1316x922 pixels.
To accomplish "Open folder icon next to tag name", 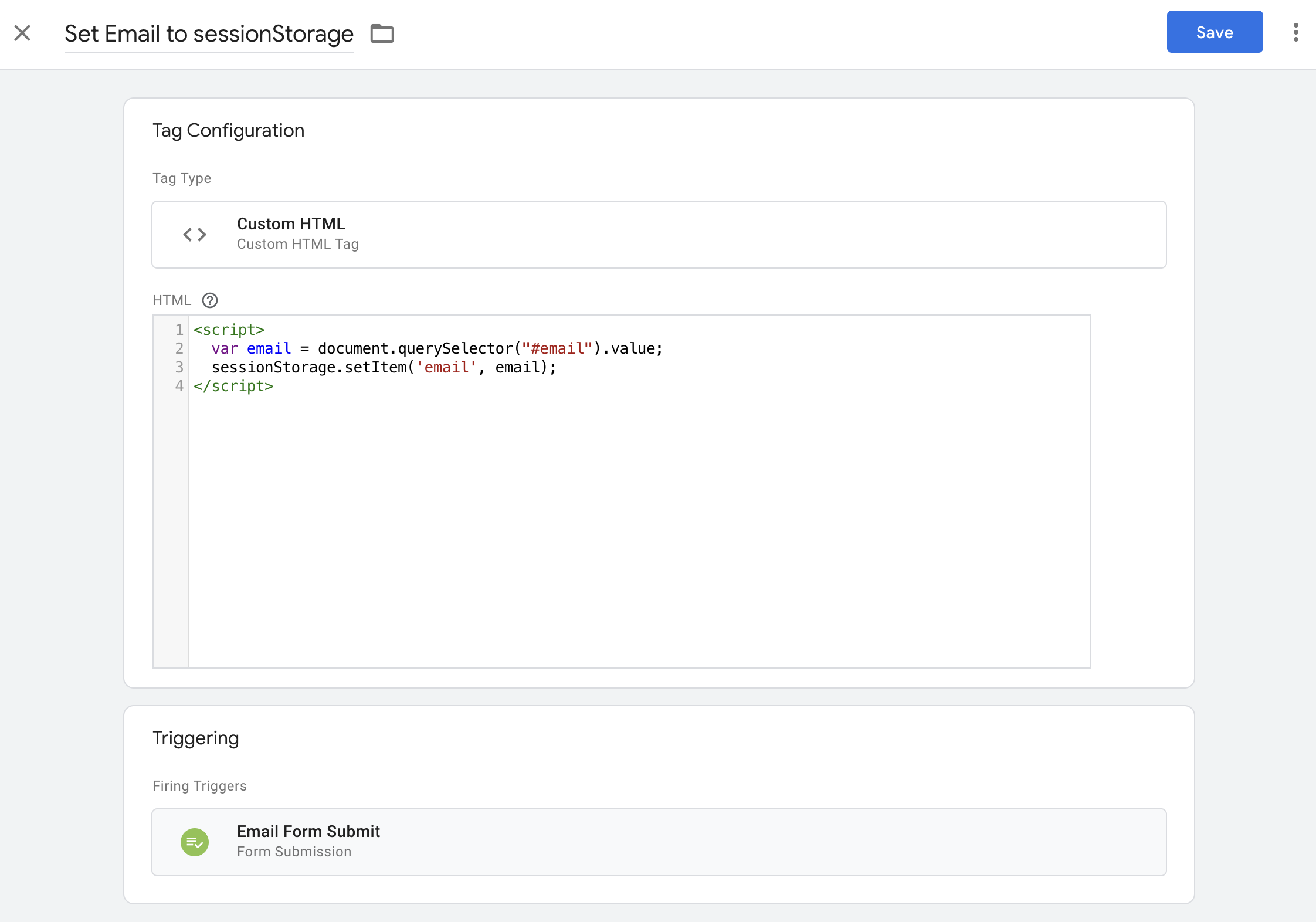I will coord(382,33).
